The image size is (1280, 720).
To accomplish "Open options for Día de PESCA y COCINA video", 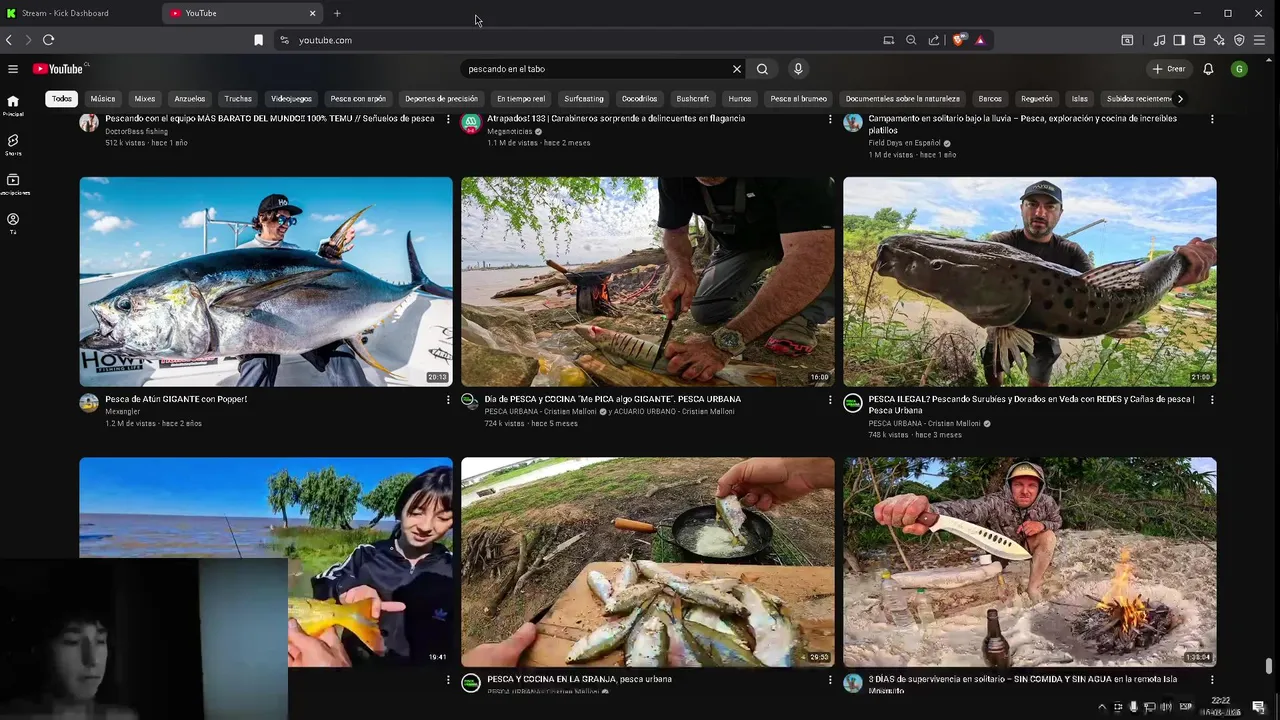I will (x=830, y=400).
